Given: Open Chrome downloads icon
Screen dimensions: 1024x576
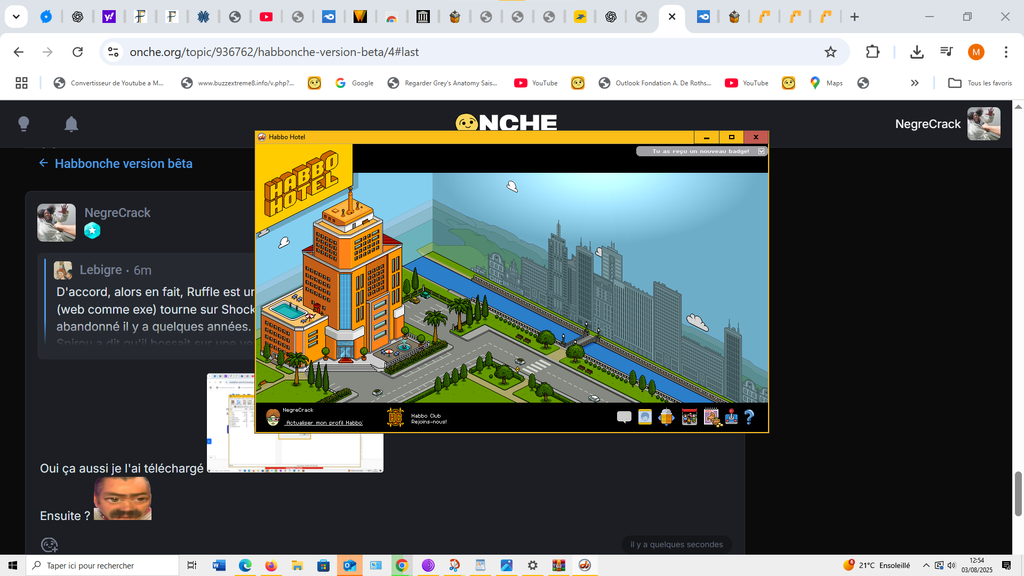Looking at the screenshot, I should pos(916,52).
